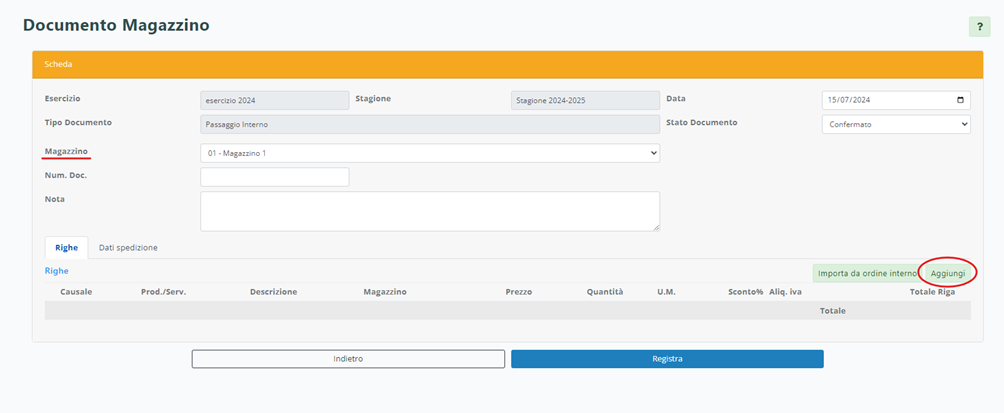This screenshot has height=413, width=1004.
Task: Switch to the Righe tab
Action: pyautogui.click(x=66, y=247)
